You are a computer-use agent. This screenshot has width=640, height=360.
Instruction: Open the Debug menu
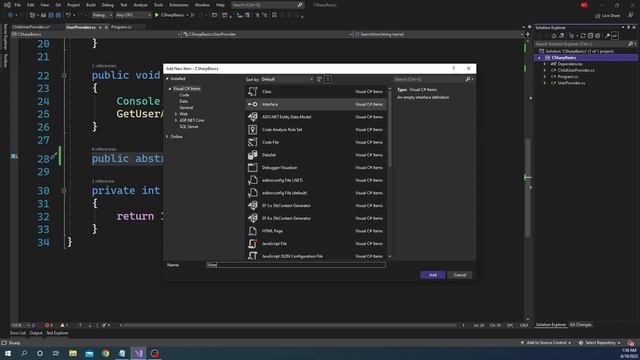108,5
